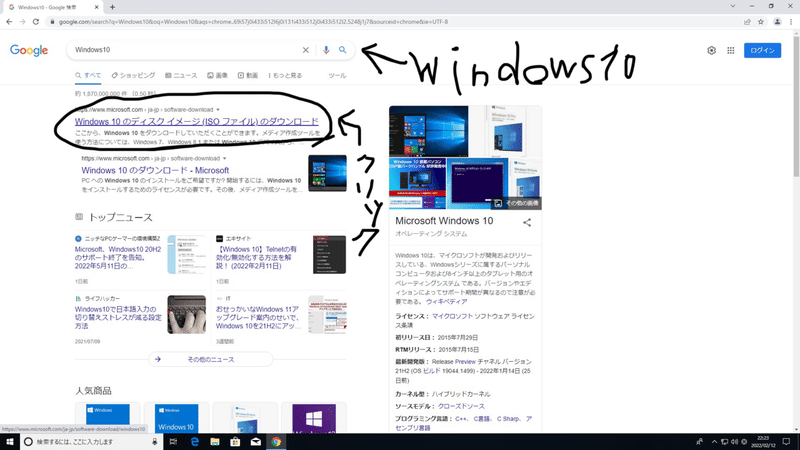Screen dimensions: 800x450
Task: Start voice search with microphone icon
Action: (326, 50)
